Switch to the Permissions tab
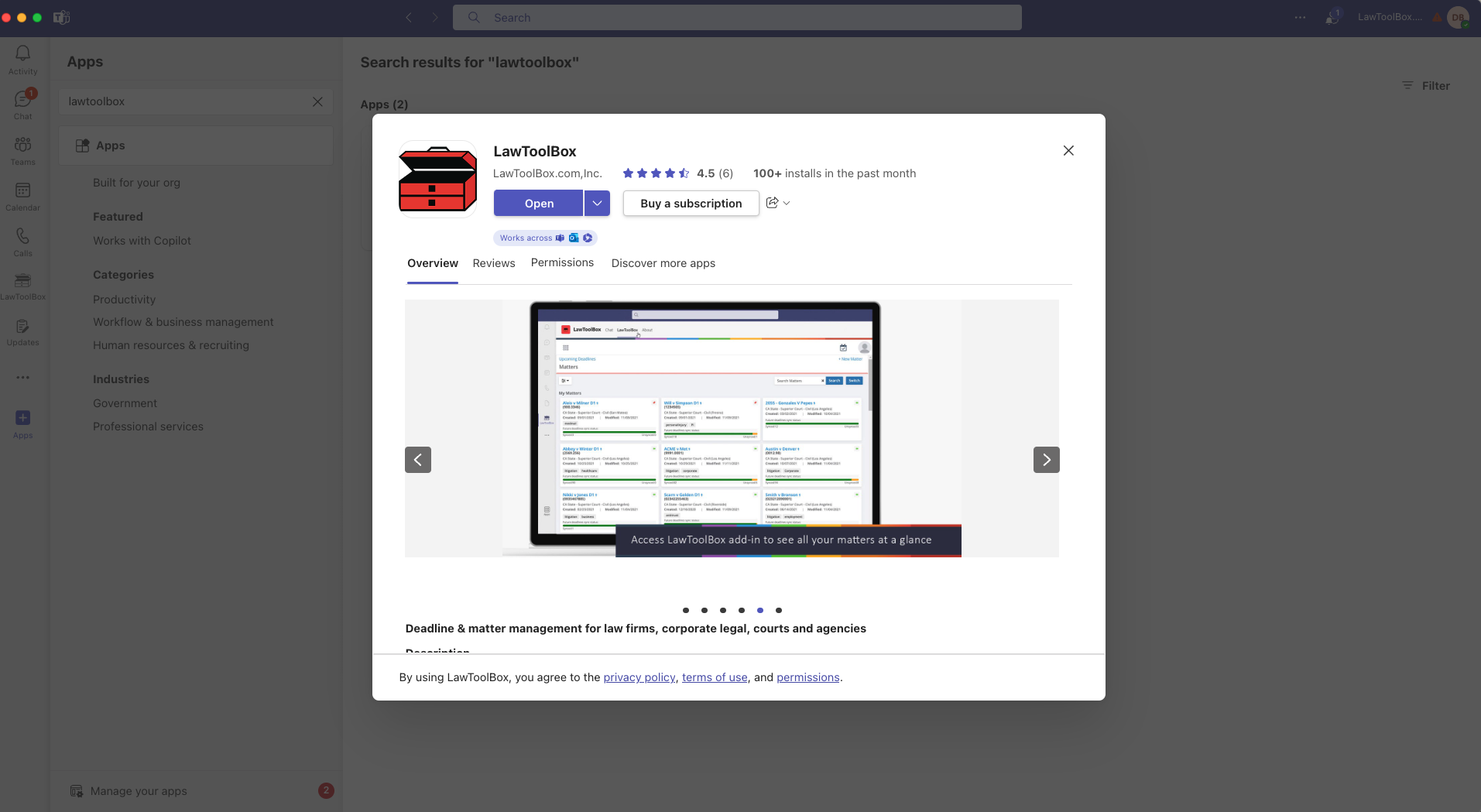This screenshot has height=812, width=1481. pyautogui.click(x=562, y=262)
